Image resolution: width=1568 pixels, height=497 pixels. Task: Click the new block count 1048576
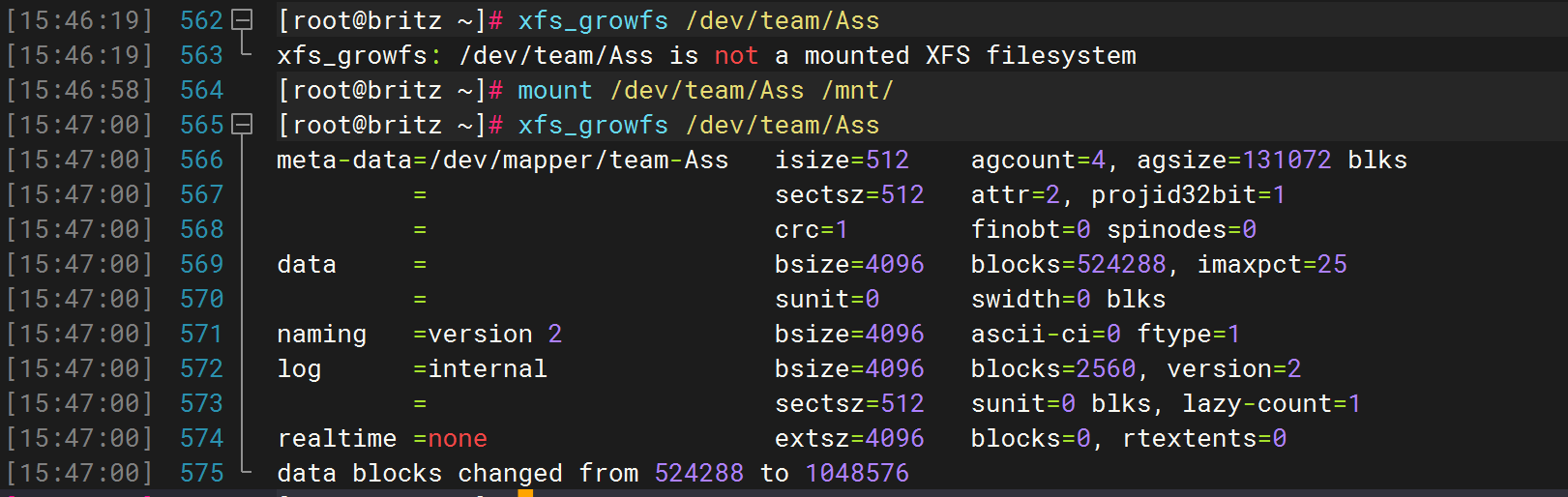coord(857,473)
